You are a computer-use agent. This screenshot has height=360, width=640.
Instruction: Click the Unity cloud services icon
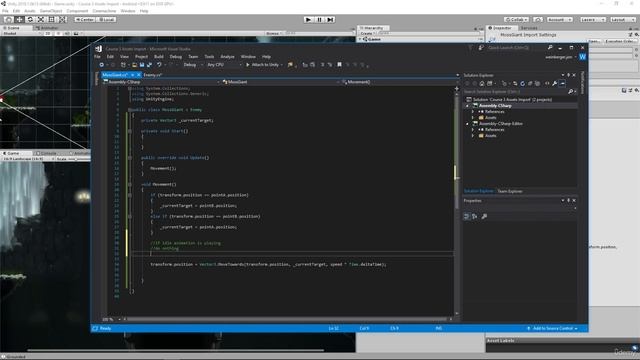[538, 19]
